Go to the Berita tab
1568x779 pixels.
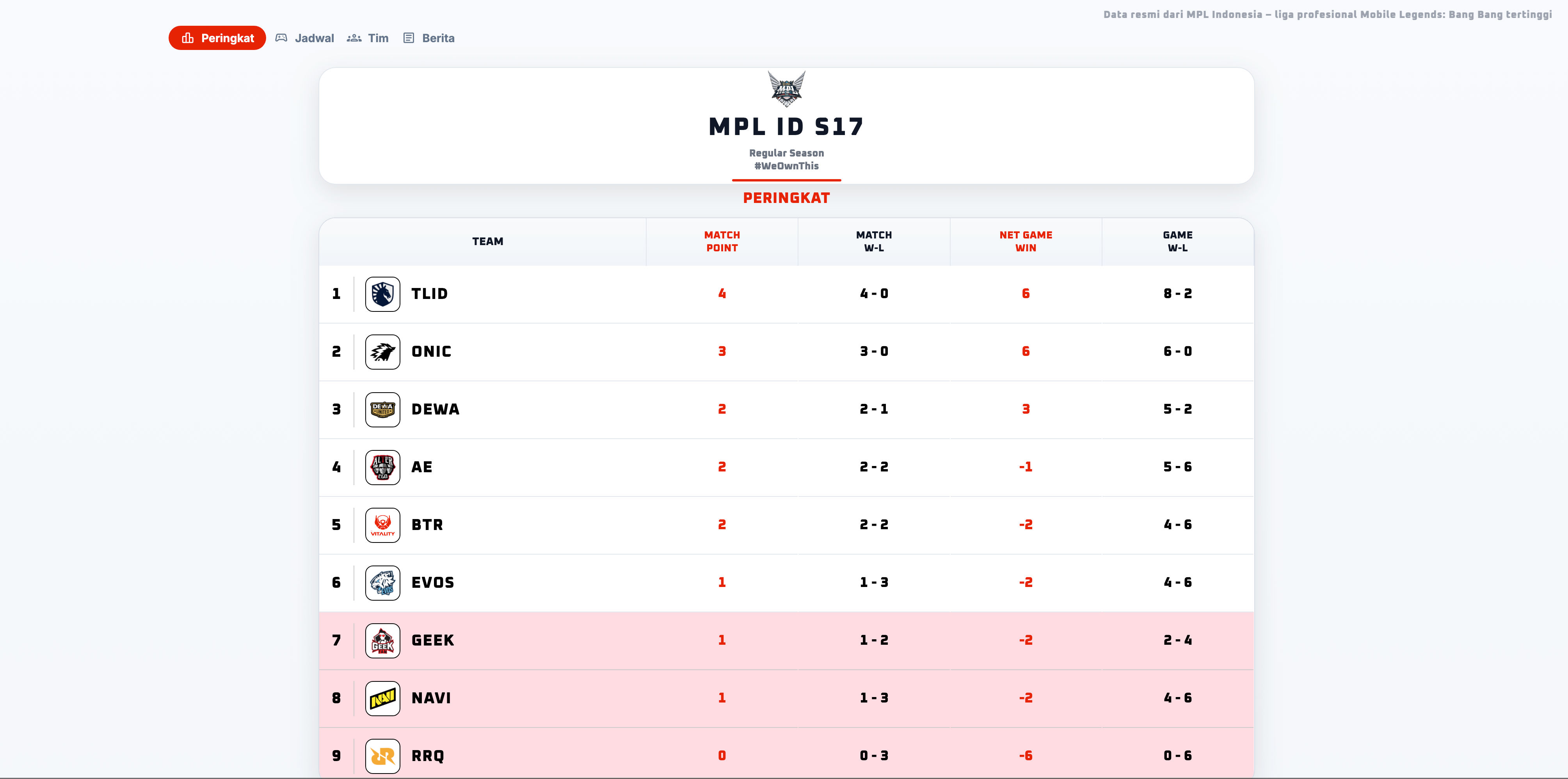tap(429, 38)
